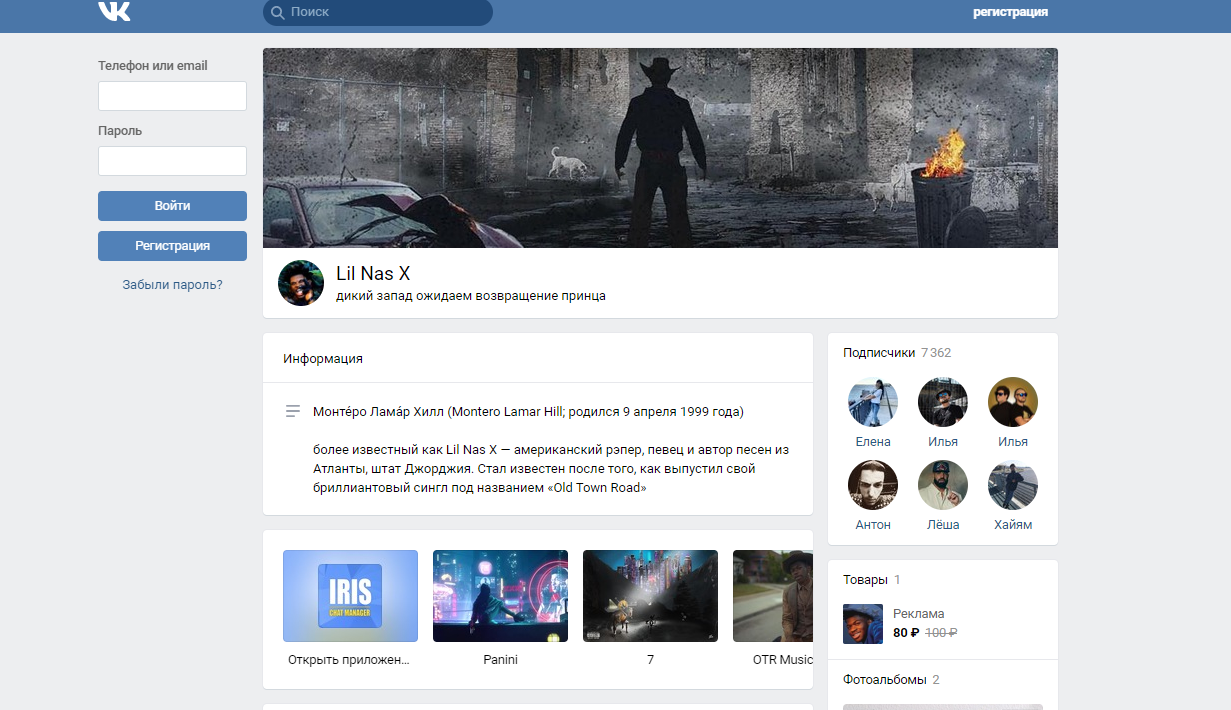The height and width of the screenshot is (710, 1231).
Task: Open avatar of Илья in middle column
Action: point(943,402)
